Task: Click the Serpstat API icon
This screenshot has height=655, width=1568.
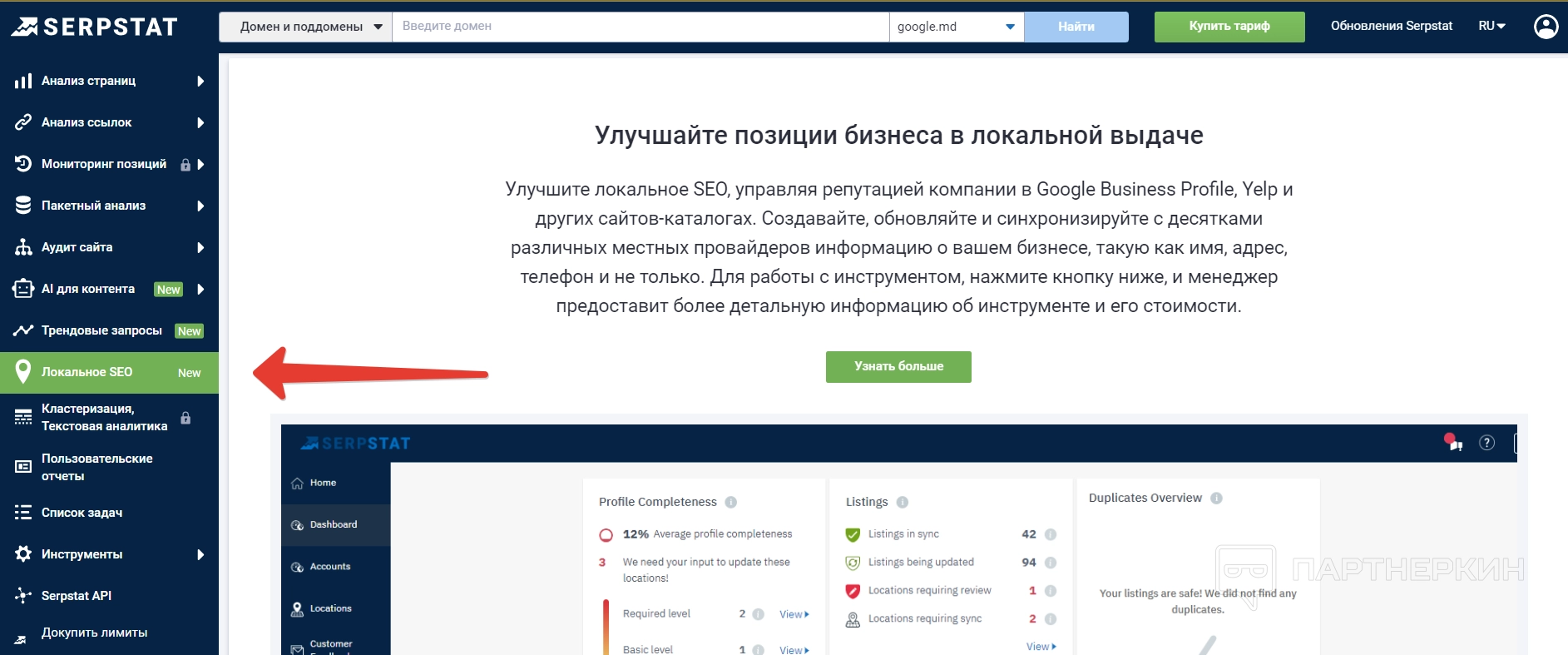Action: 23,596
